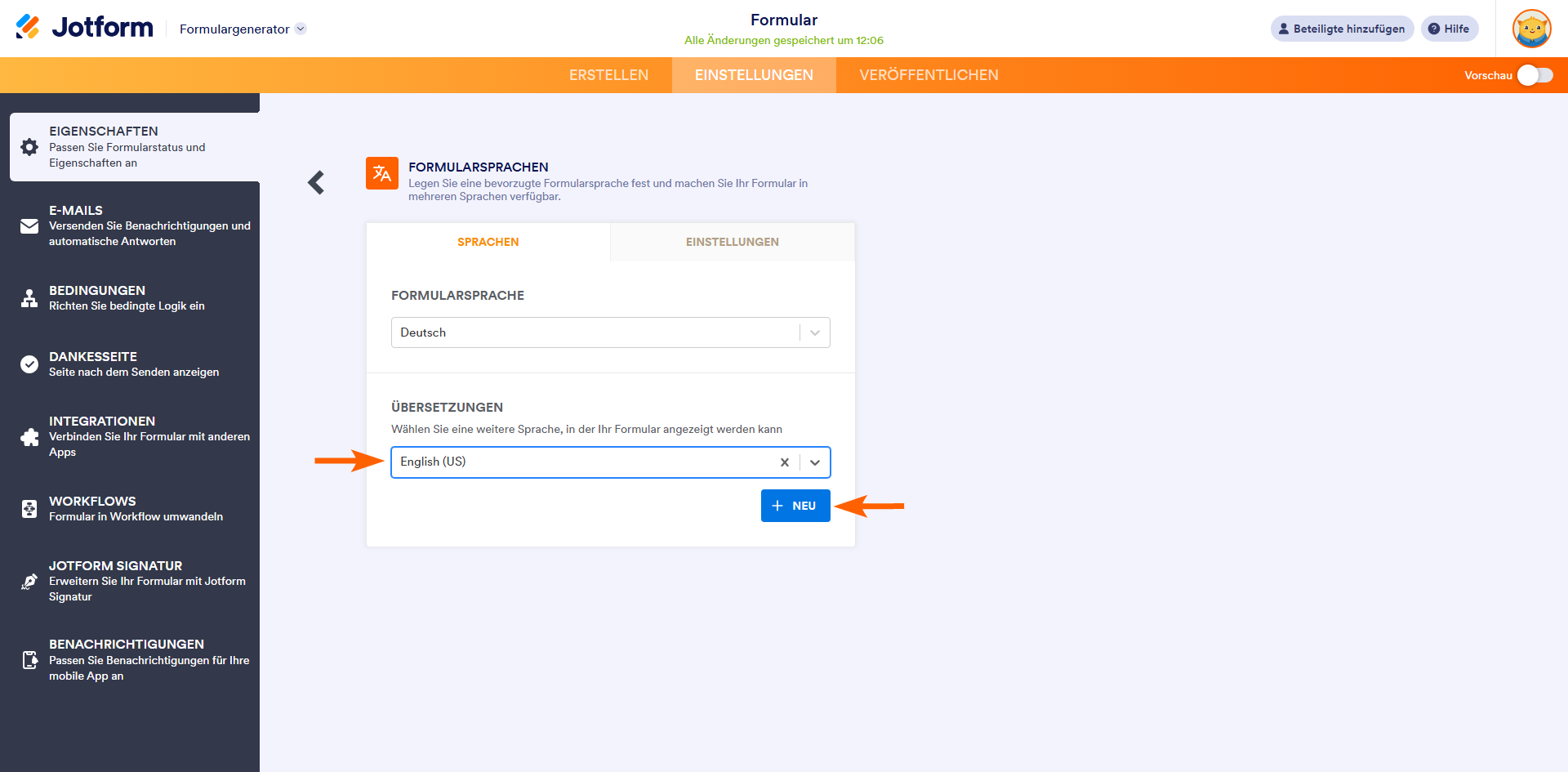Open Benachrichtigungen mobile notification icon
Viewport: 1568px width, 772px height.
[x=29, y=660]
